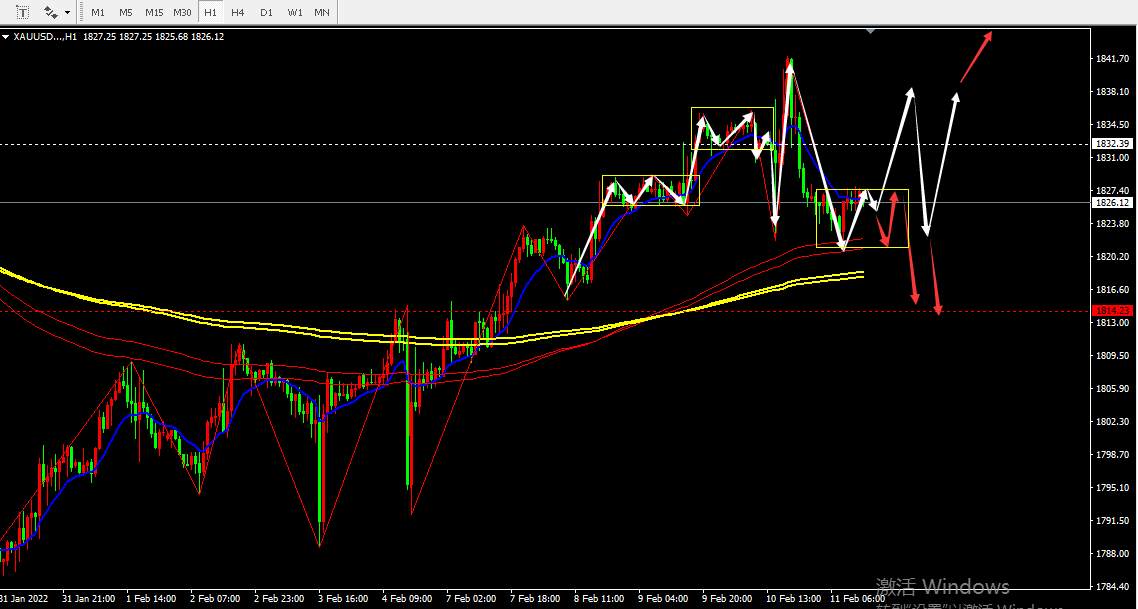Open the arrows tool dropdown arrow
The image size is (1138, 609).
[x=67, y=12]
